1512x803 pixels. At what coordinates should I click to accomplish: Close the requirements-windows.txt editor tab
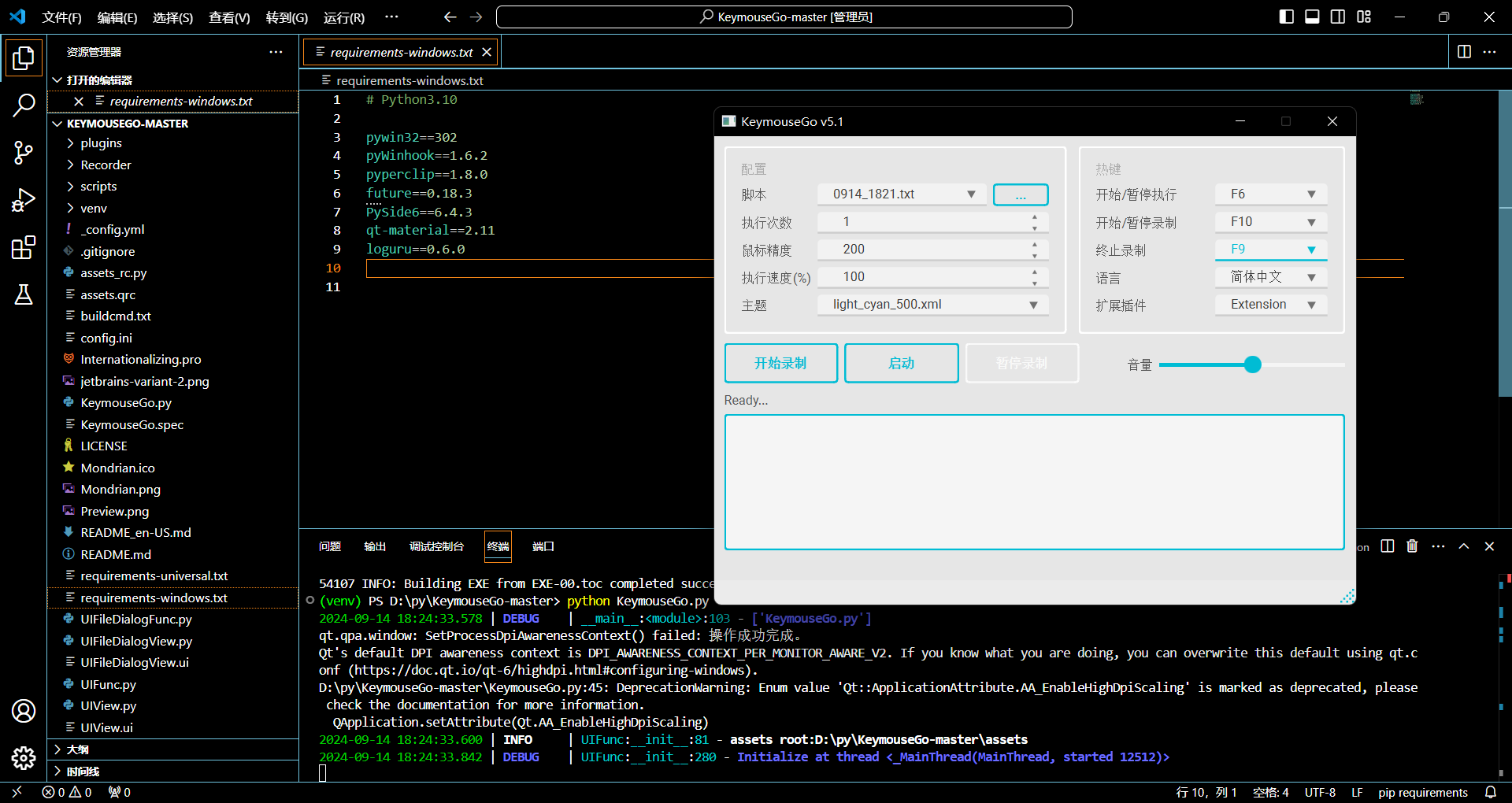pos(487,52)
